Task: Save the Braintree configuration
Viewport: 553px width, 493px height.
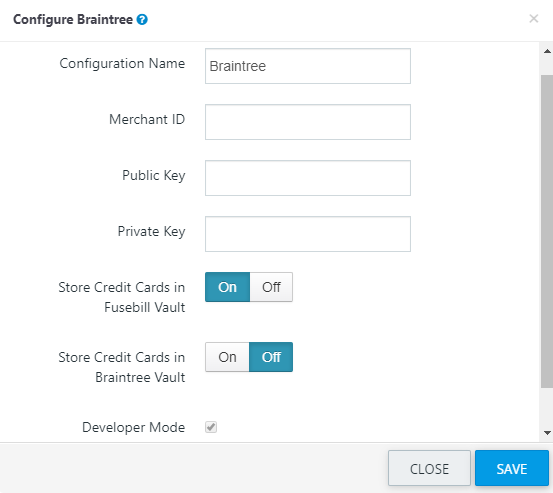Action: (x=512, y=468)
